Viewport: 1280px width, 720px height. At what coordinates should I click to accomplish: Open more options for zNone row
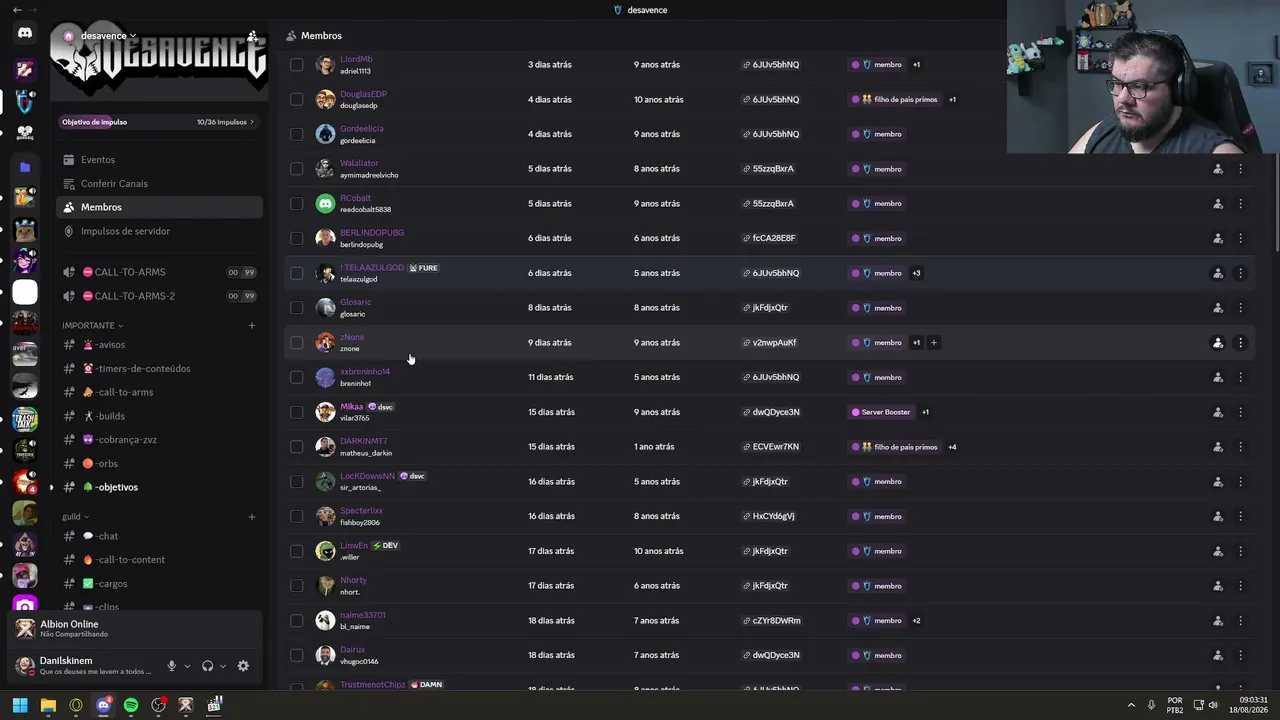[x=1240, y=343]
